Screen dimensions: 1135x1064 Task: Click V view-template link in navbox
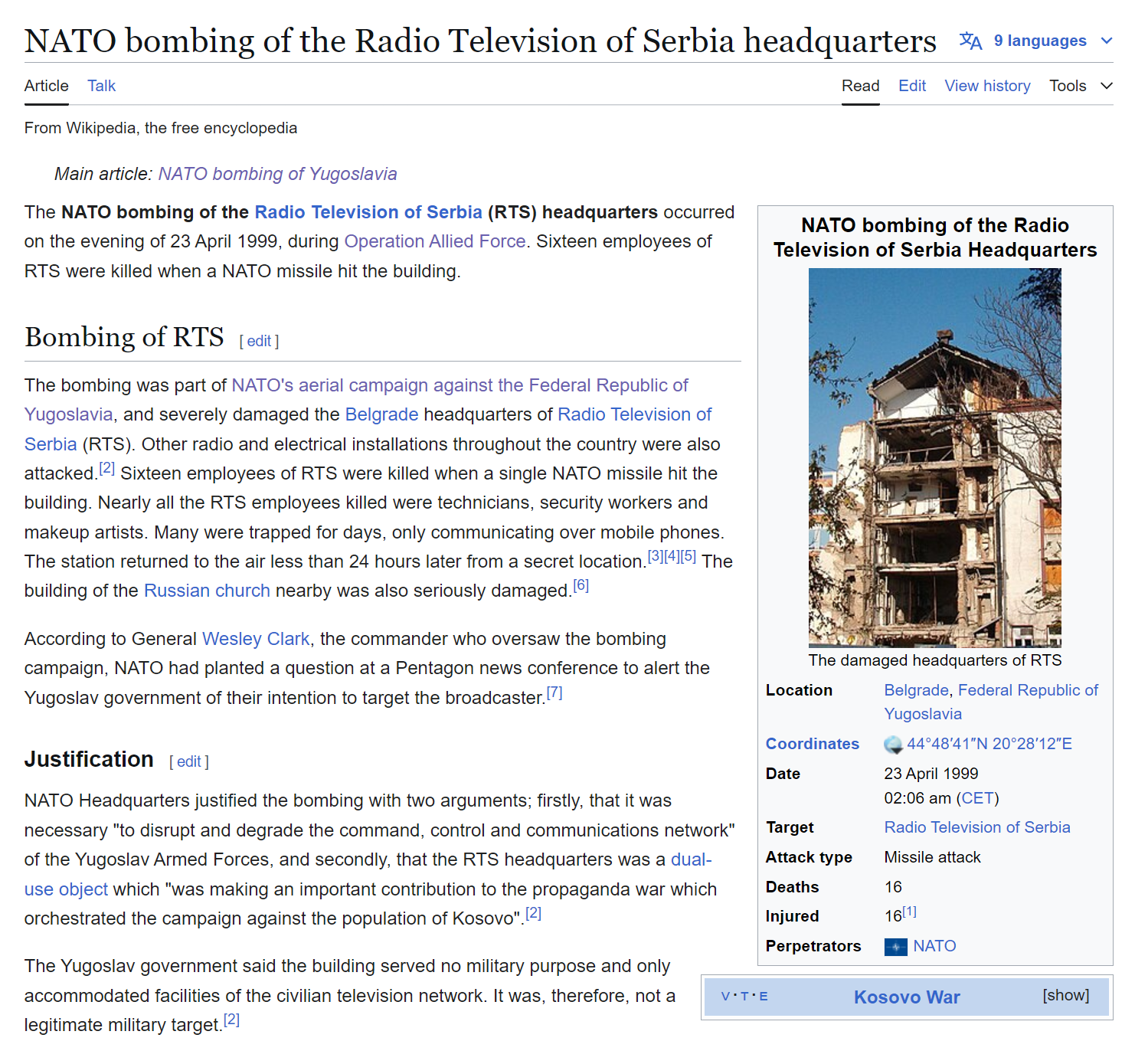tap(725, 997)
